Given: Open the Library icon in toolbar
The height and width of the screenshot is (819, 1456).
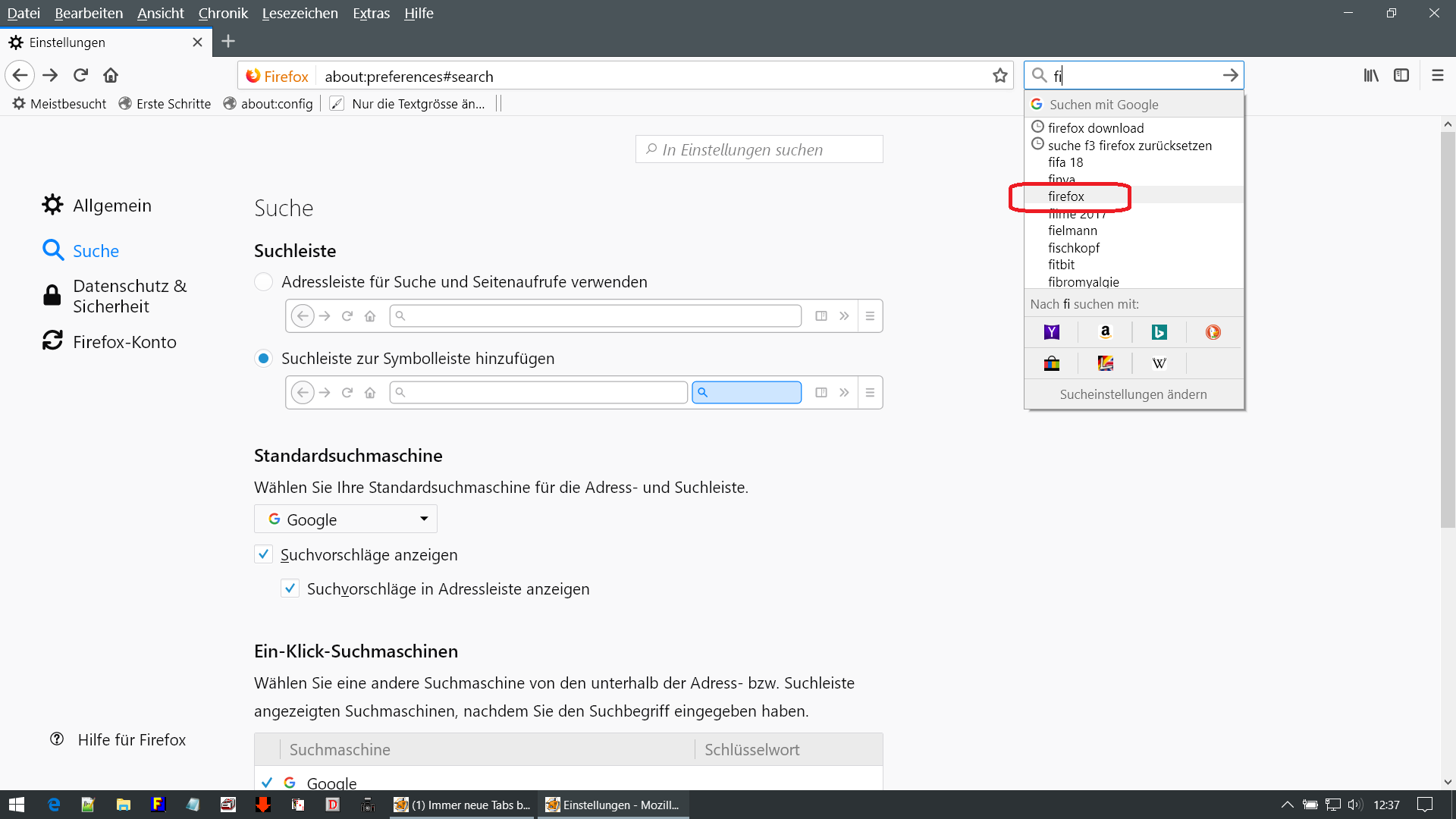Looking at the screenshot, I should [x=1370, y=76].
